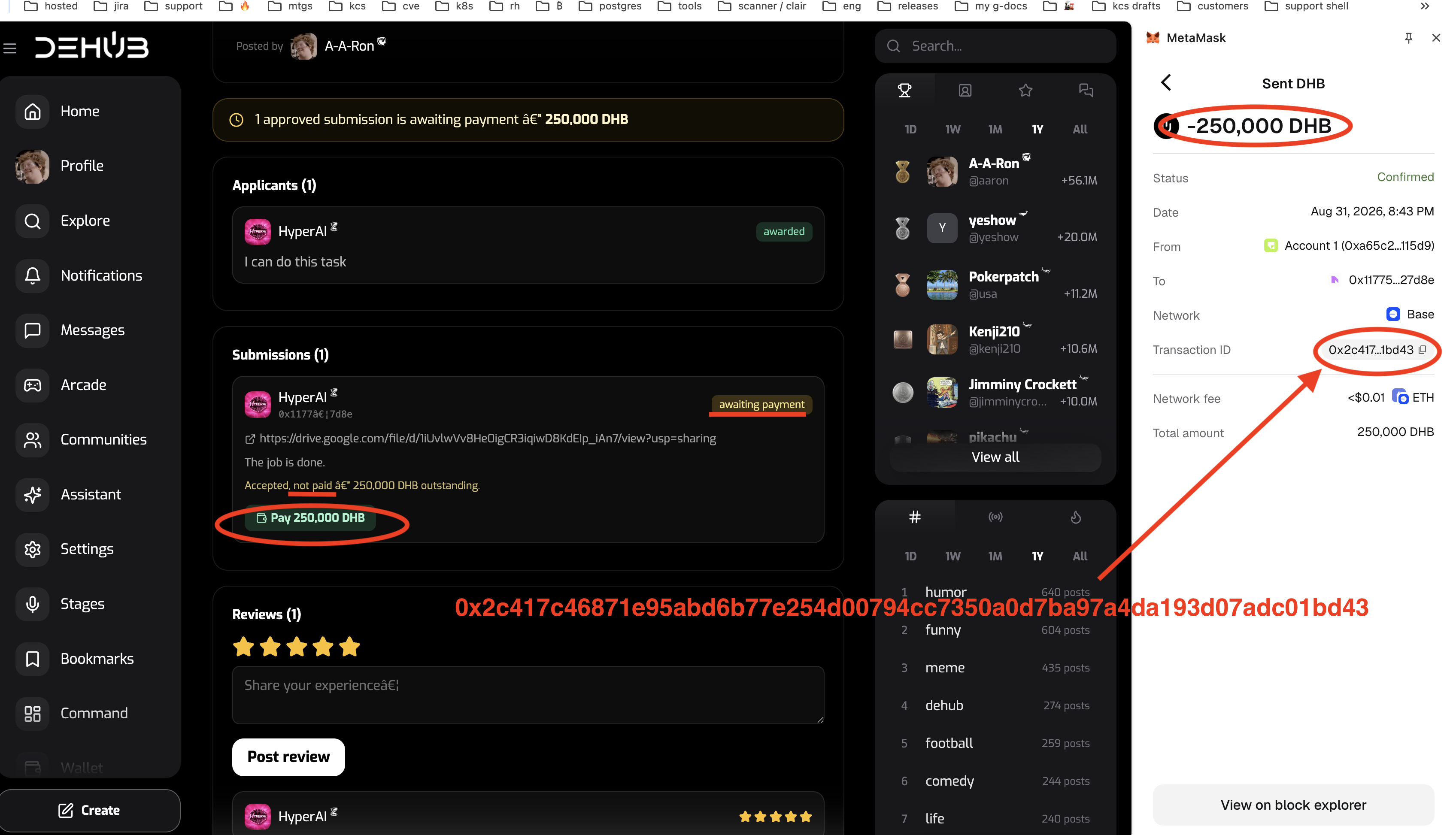Click Pay 250,000 DHB button
Viewport: 1456px width, 835px height.
(x=310, y=518)
